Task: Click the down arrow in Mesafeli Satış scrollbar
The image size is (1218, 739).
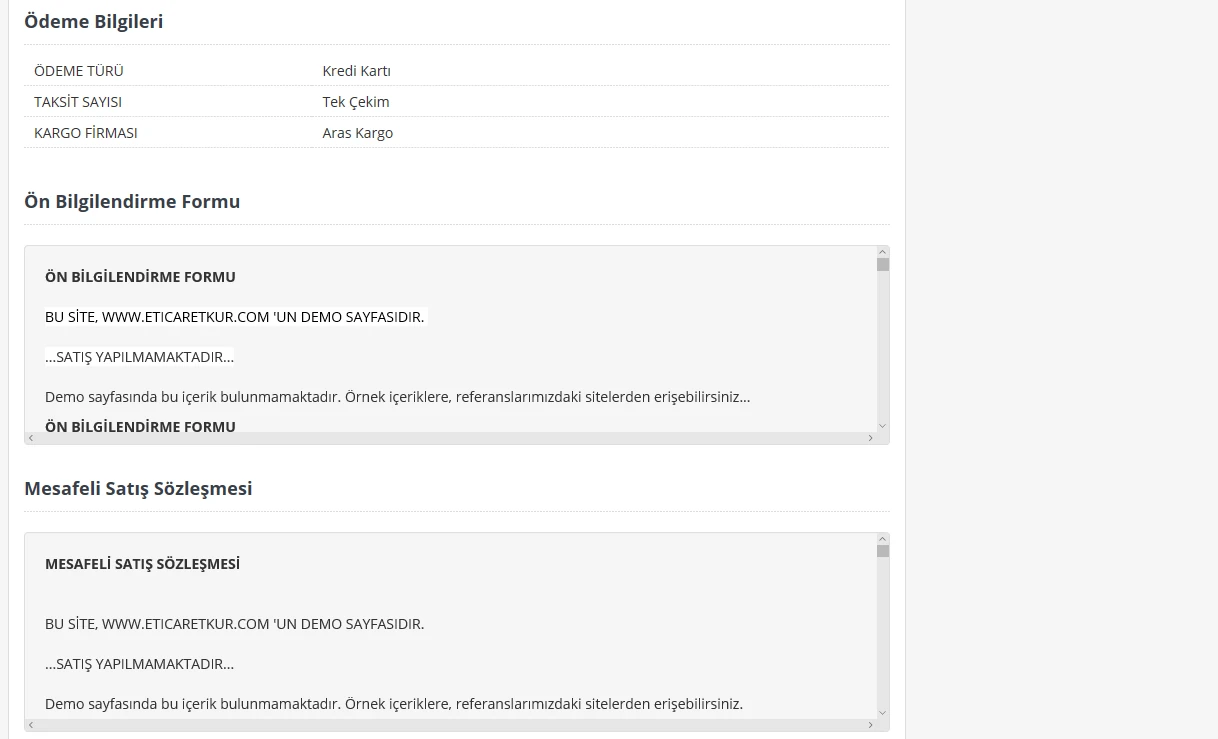Action: click(x=883, y=712)
